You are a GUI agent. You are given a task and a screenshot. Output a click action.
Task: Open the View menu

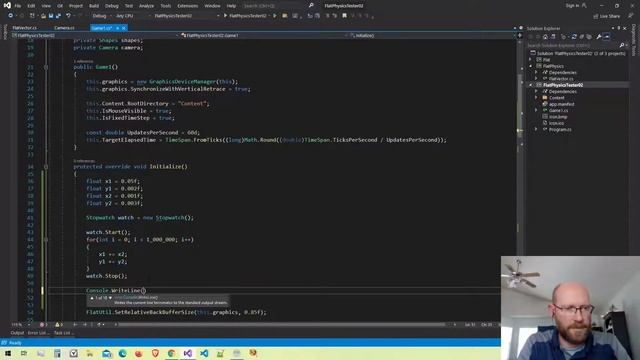pyautogui.click(x=46, y=6)
